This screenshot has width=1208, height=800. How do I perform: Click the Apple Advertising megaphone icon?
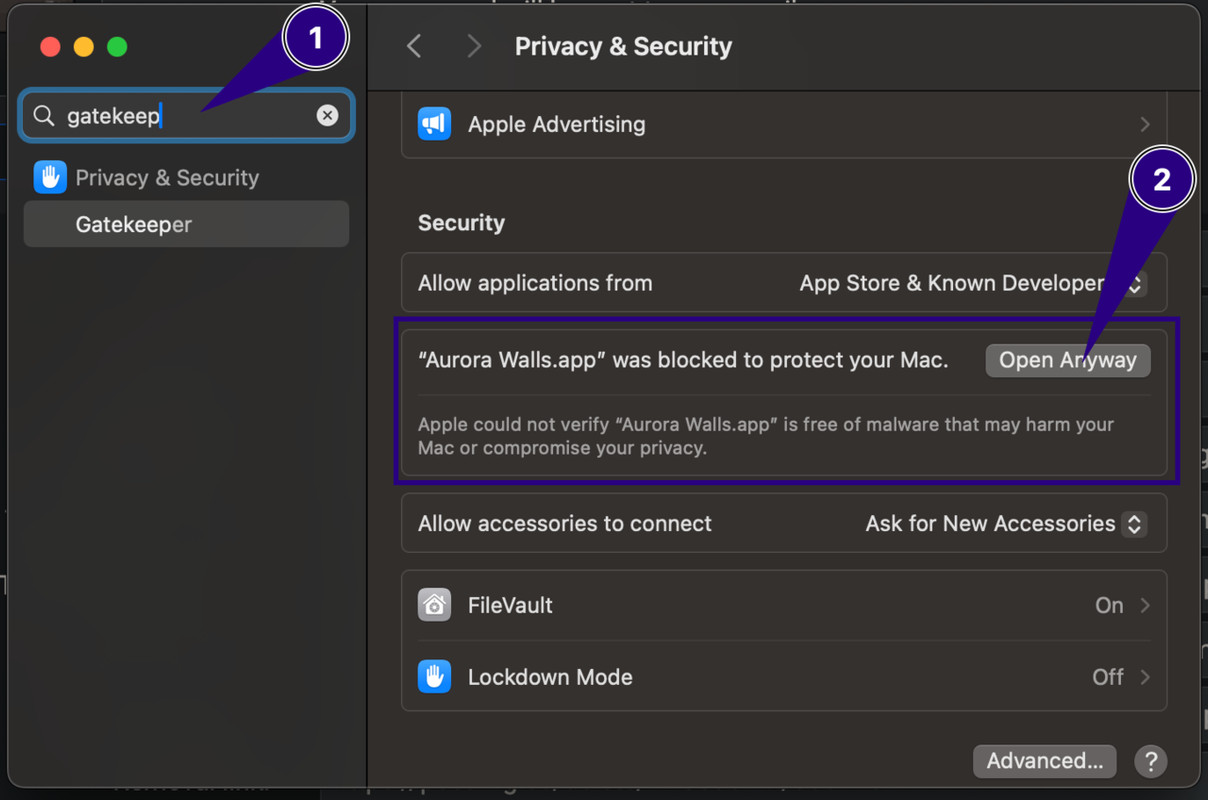(434, 124)
